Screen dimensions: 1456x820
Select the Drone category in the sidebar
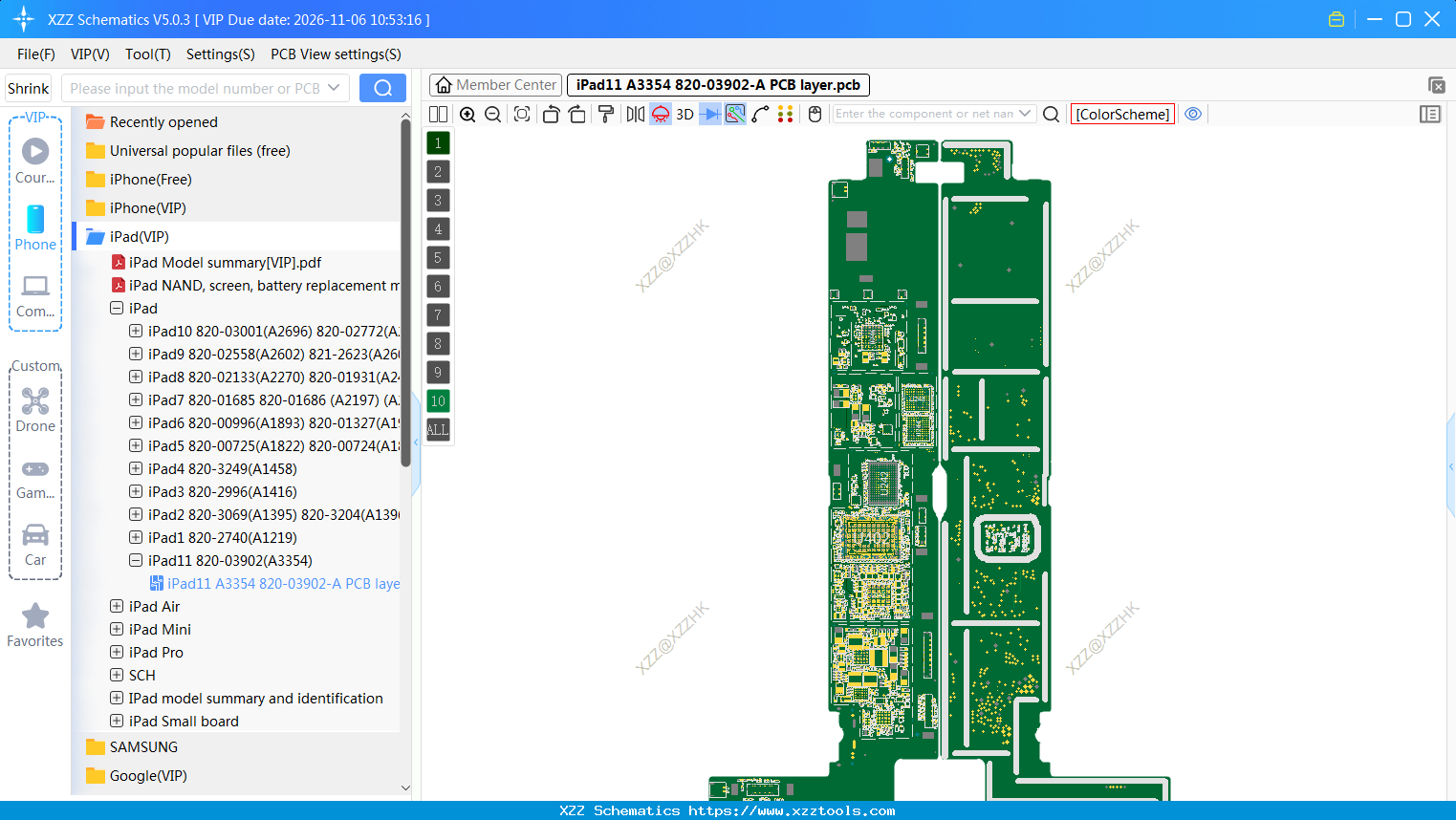point(35,410)
